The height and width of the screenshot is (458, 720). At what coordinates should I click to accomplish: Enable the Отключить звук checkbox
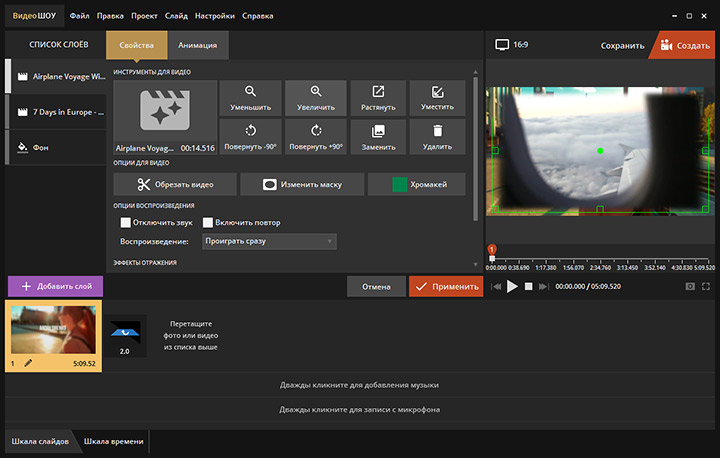click(x=126, y=222)
